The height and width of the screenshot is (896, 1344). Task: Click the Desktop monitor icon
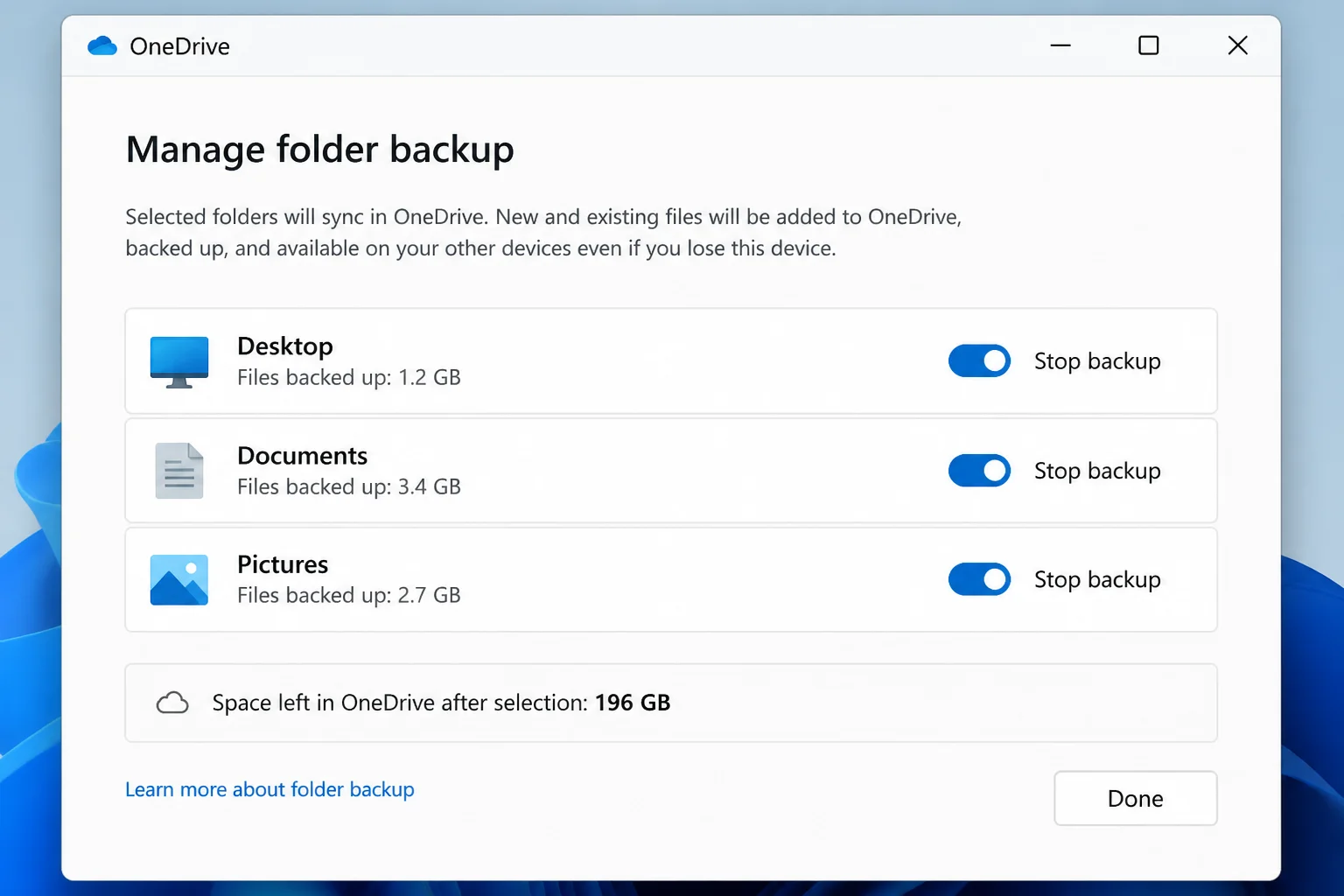[179, 361]
